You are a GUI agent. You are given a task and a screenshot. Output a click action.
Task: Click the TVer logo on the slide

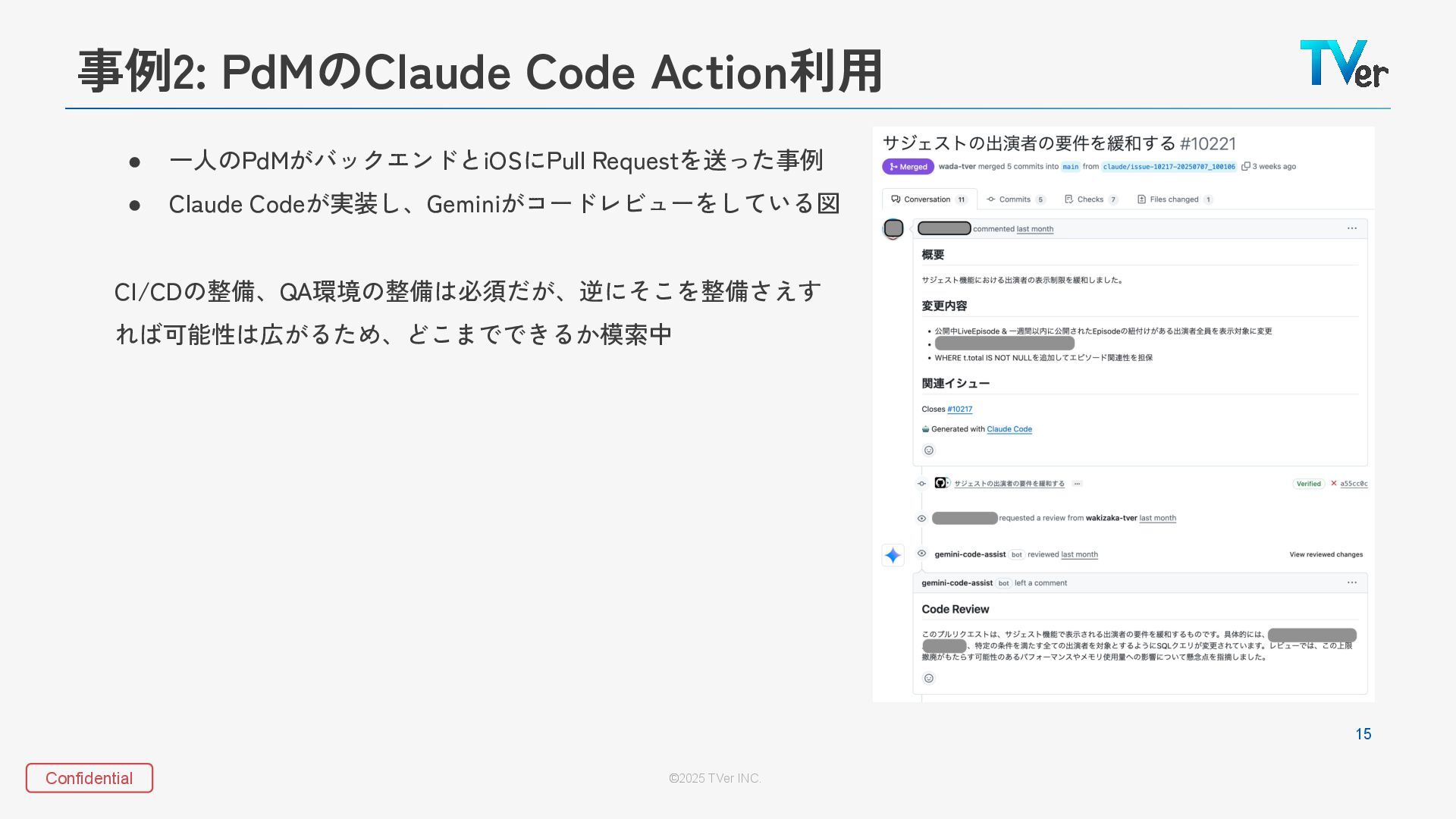1344,64
